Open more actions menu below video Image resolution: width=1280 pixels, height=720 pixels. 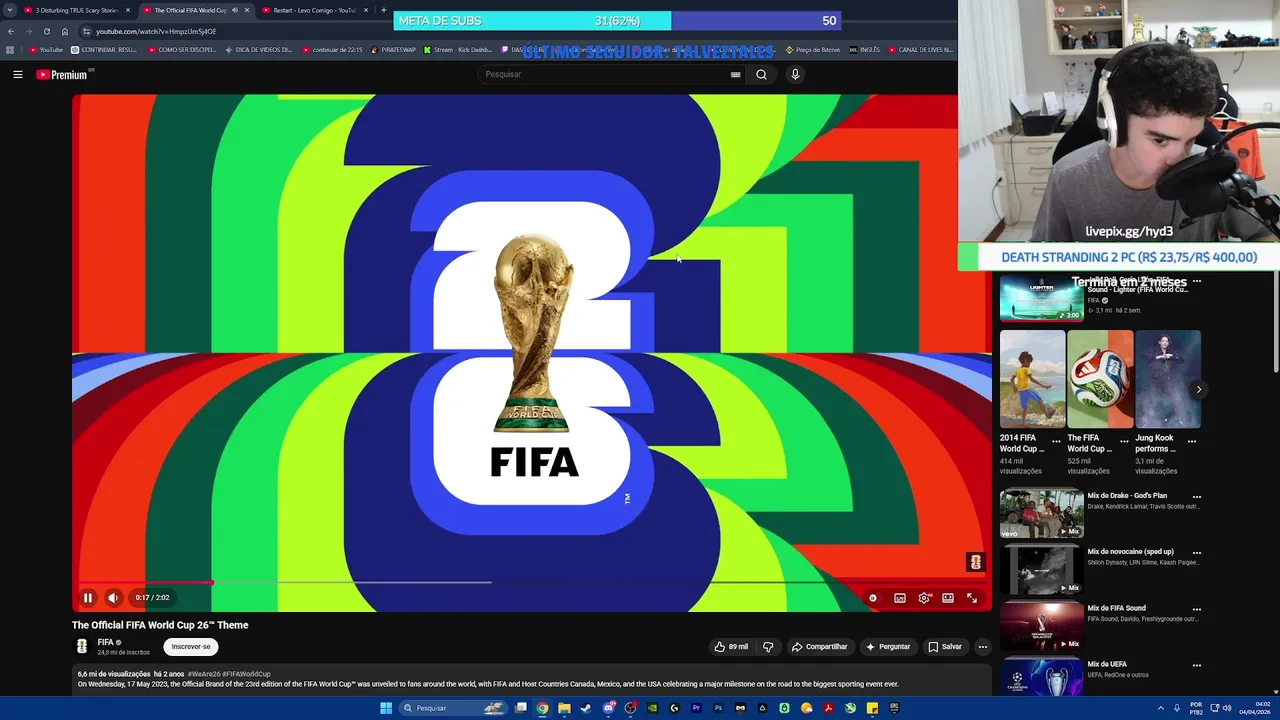coord(982,647)
